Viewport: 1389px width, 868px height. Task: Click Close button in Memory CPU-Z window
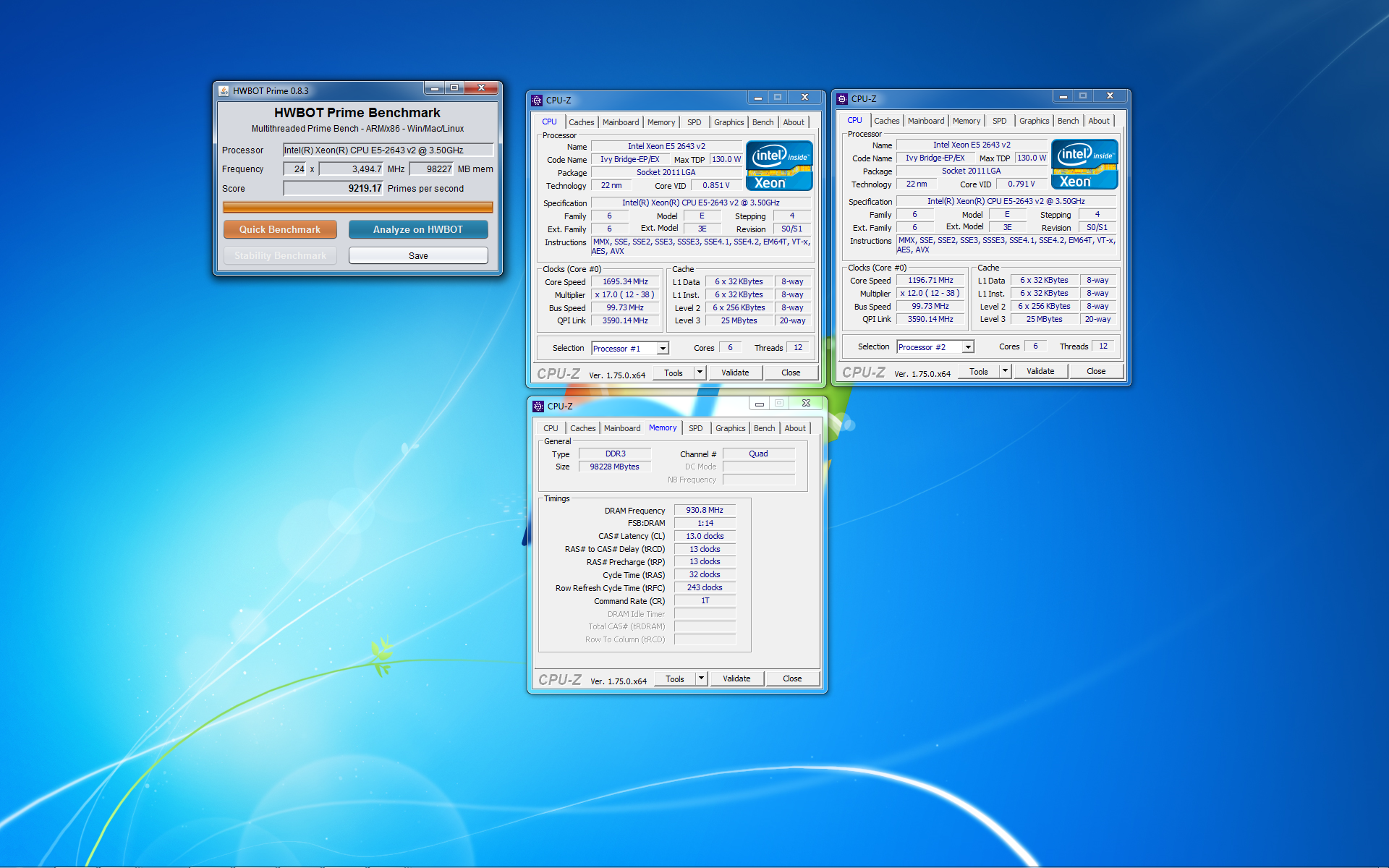point(792,678)
